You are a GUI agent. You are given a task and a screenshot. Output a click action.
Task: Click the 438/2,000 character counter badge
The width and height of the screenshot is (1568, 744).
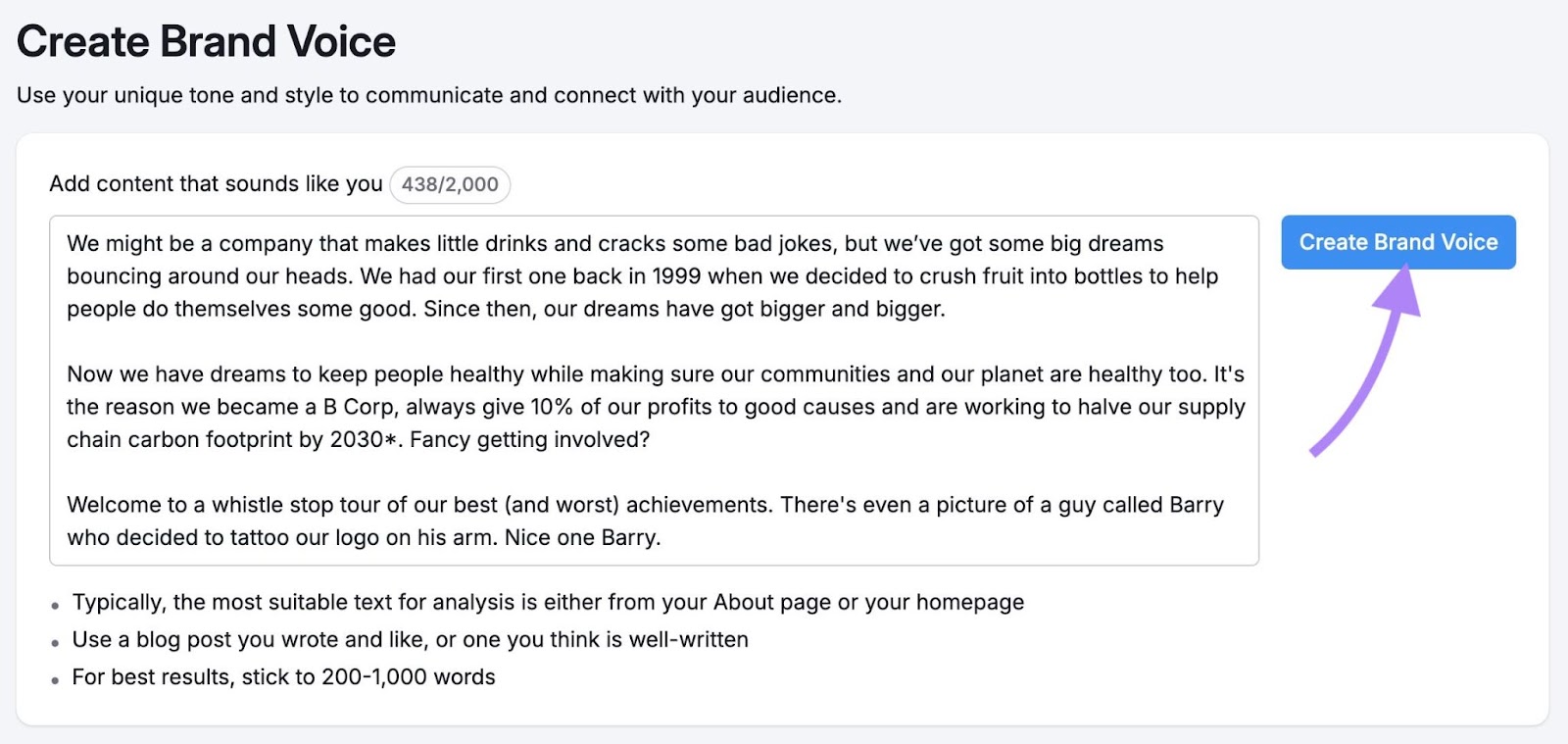point(449,184)
